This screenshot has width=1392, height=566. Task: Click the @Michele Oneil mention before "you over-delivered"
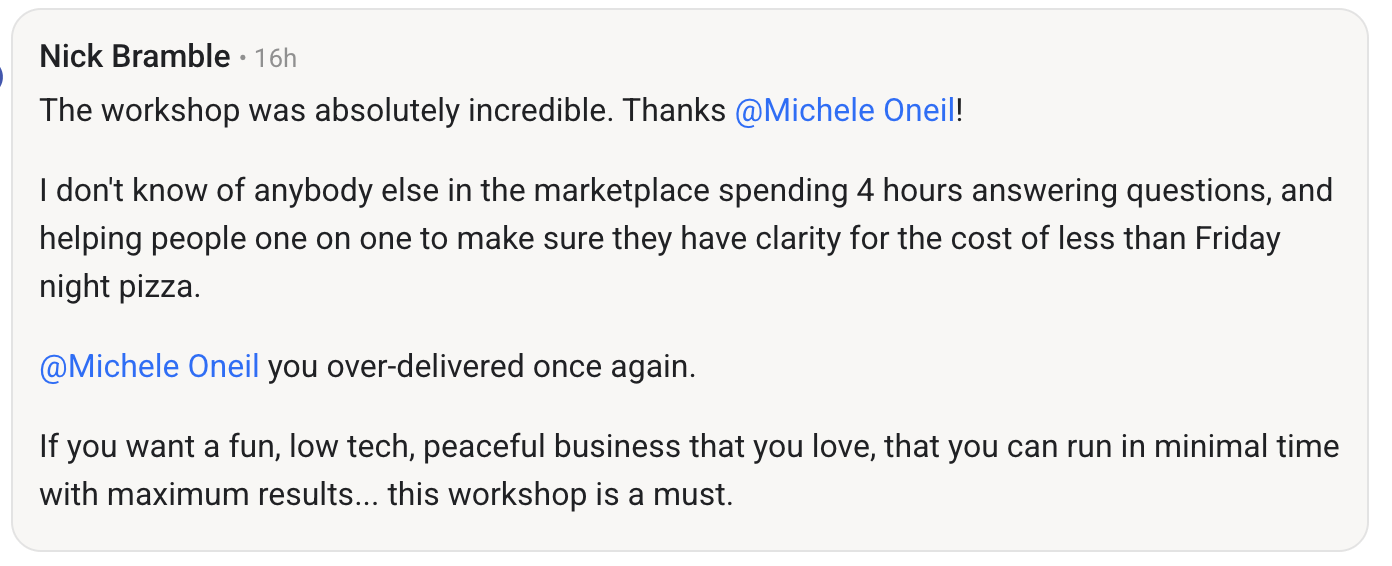tap(149, 367)
